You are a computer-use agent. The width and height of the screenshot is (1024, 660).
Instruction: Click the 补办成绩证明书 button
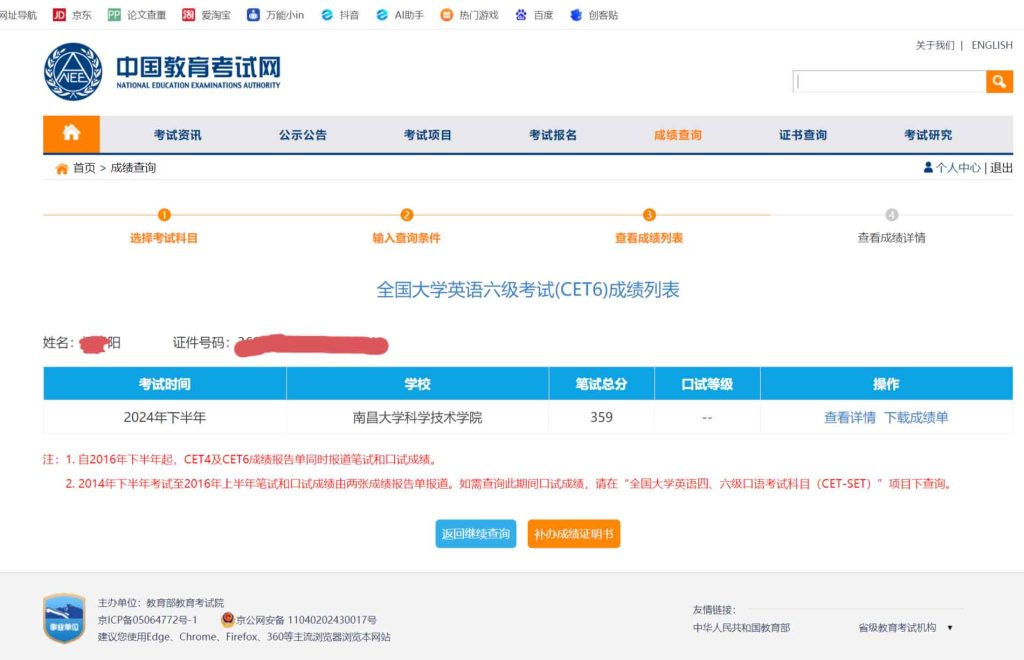[x=574, y=534]
